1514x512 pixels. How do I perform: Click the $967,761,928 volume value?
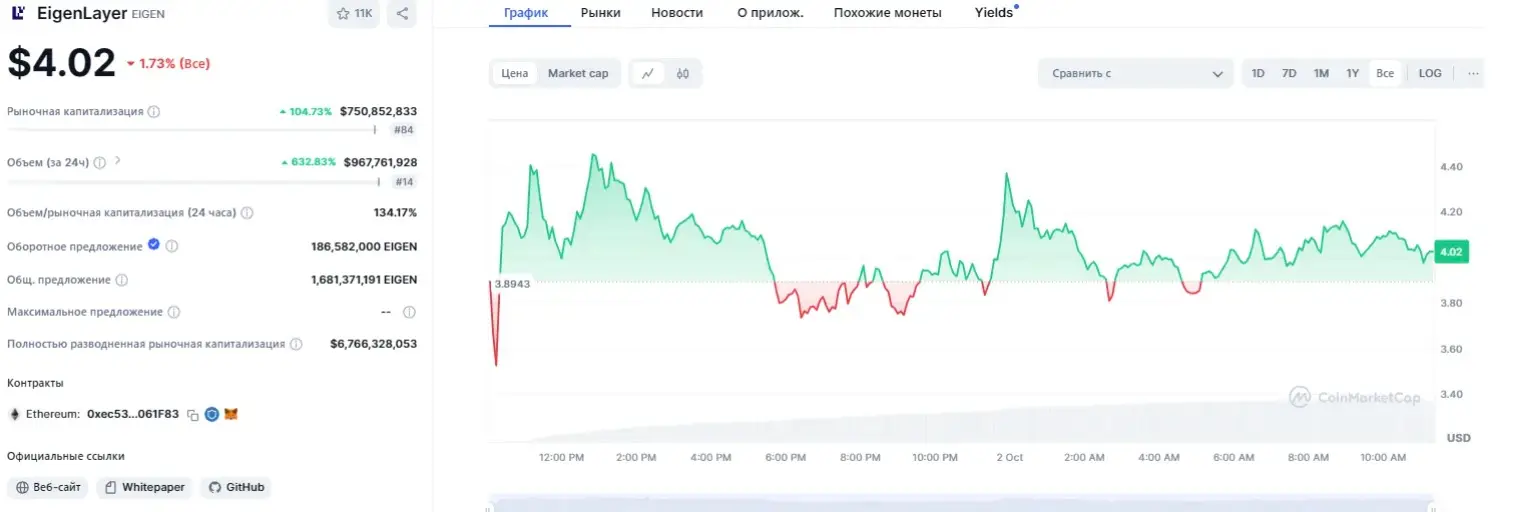pyautogui.click(x=380, y=162)
